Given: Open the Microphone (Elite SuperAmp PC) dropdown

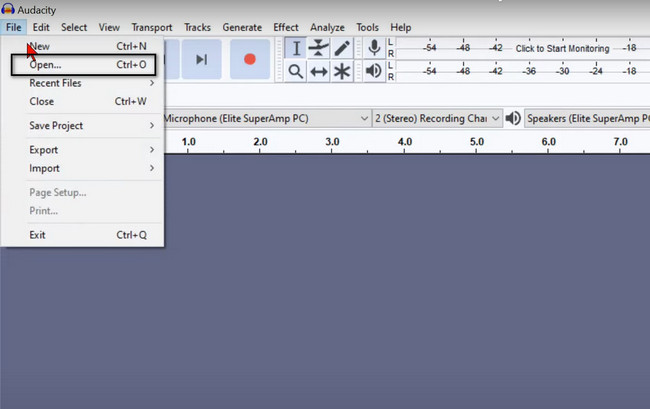Looking at the screenshot, I should coord(267,119).
